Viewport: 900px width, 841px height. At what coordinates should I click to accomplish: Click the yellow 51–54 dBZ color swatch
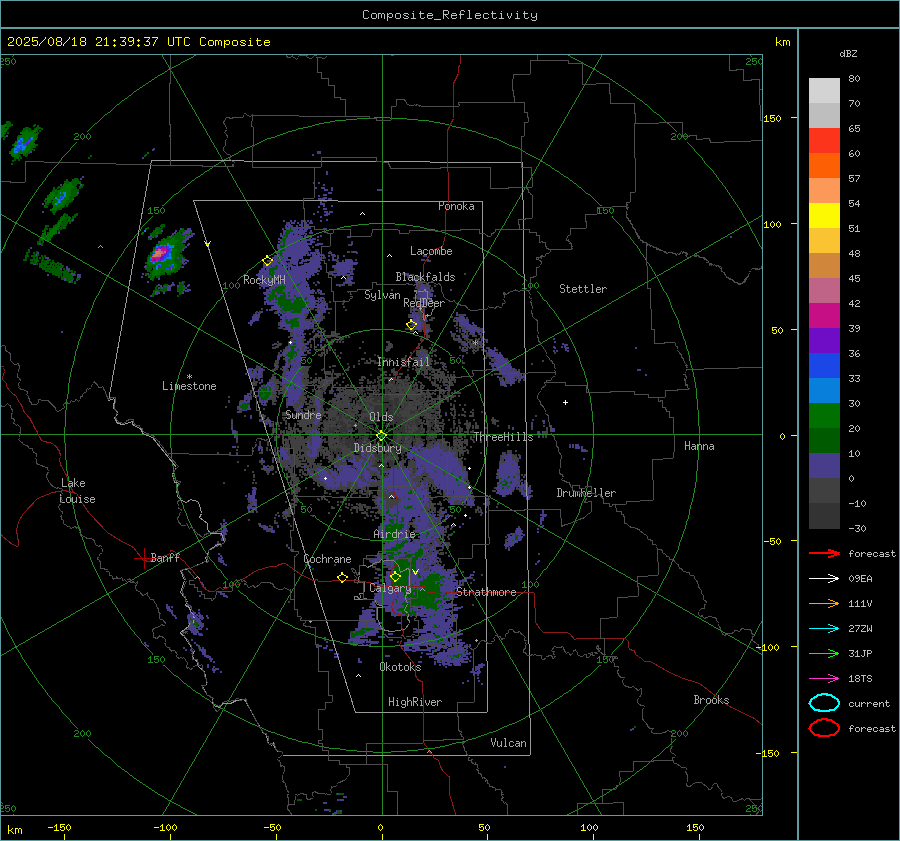pos(824,215)
